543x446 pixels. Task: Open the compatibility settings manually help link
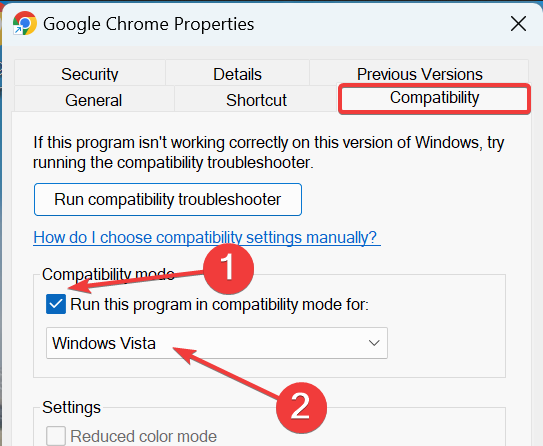click(207, 238)
